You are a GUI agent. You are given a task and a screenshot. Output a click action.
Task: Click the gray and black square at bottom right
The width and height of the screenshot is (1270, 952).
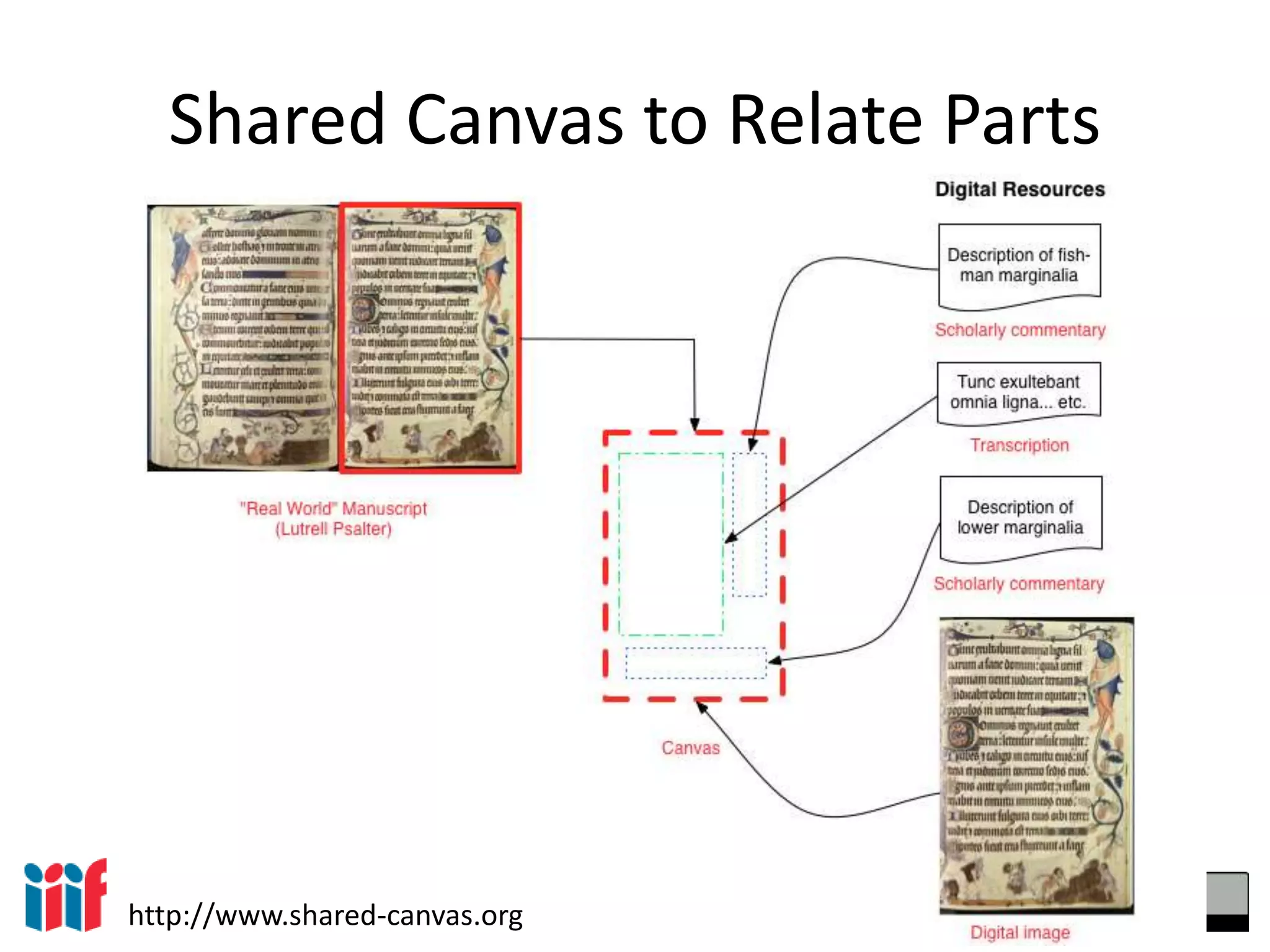coord(1227,902)
